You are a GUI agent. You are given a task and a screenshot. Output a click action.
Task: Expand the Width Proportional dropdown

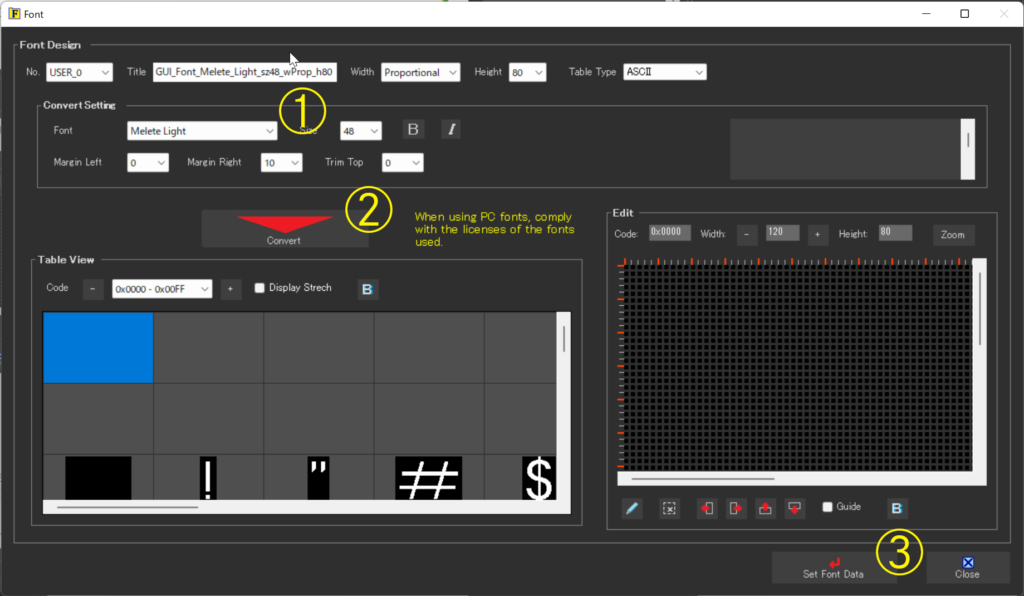pyautogui.click(x=420, y=72)
